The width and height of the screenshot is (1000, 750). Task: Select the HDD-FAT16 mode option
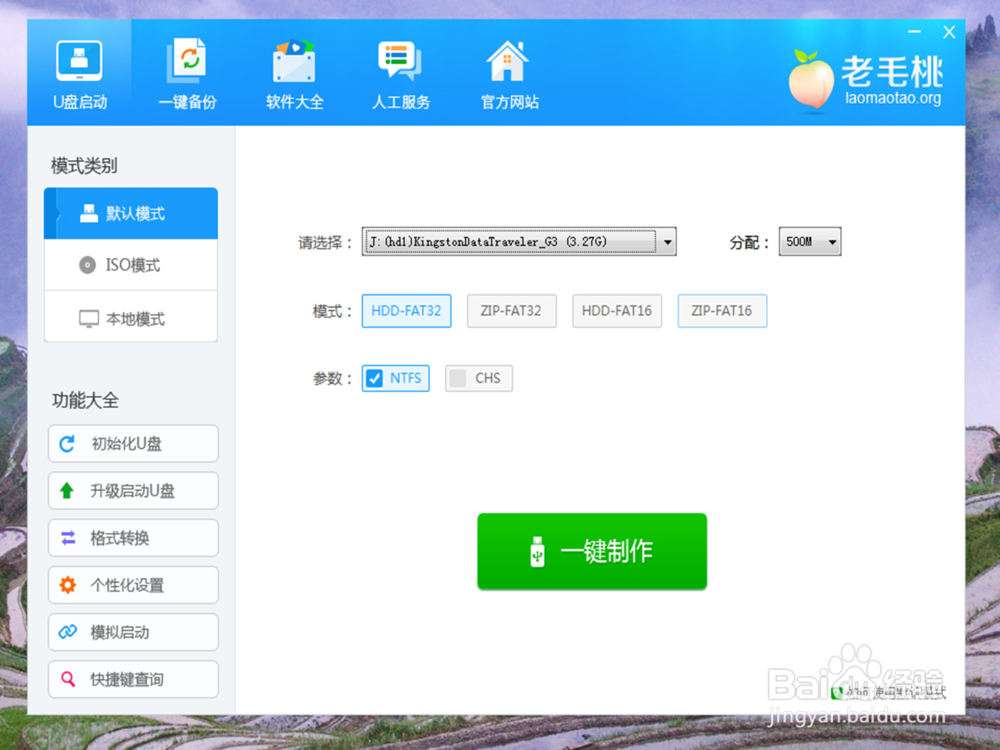(616, 311)
